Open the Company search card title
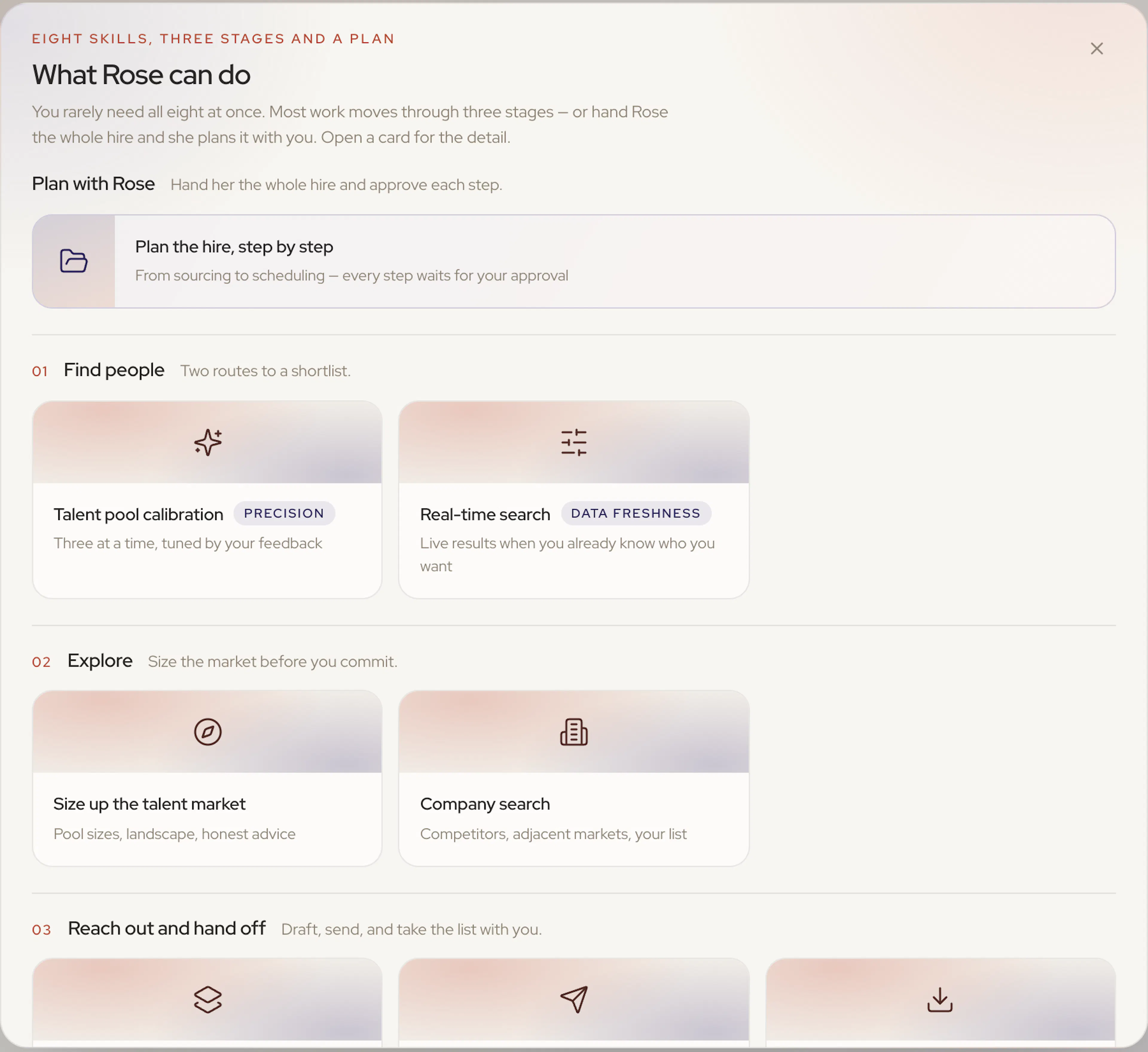The image size is (1148, 1052). [485, 804]
